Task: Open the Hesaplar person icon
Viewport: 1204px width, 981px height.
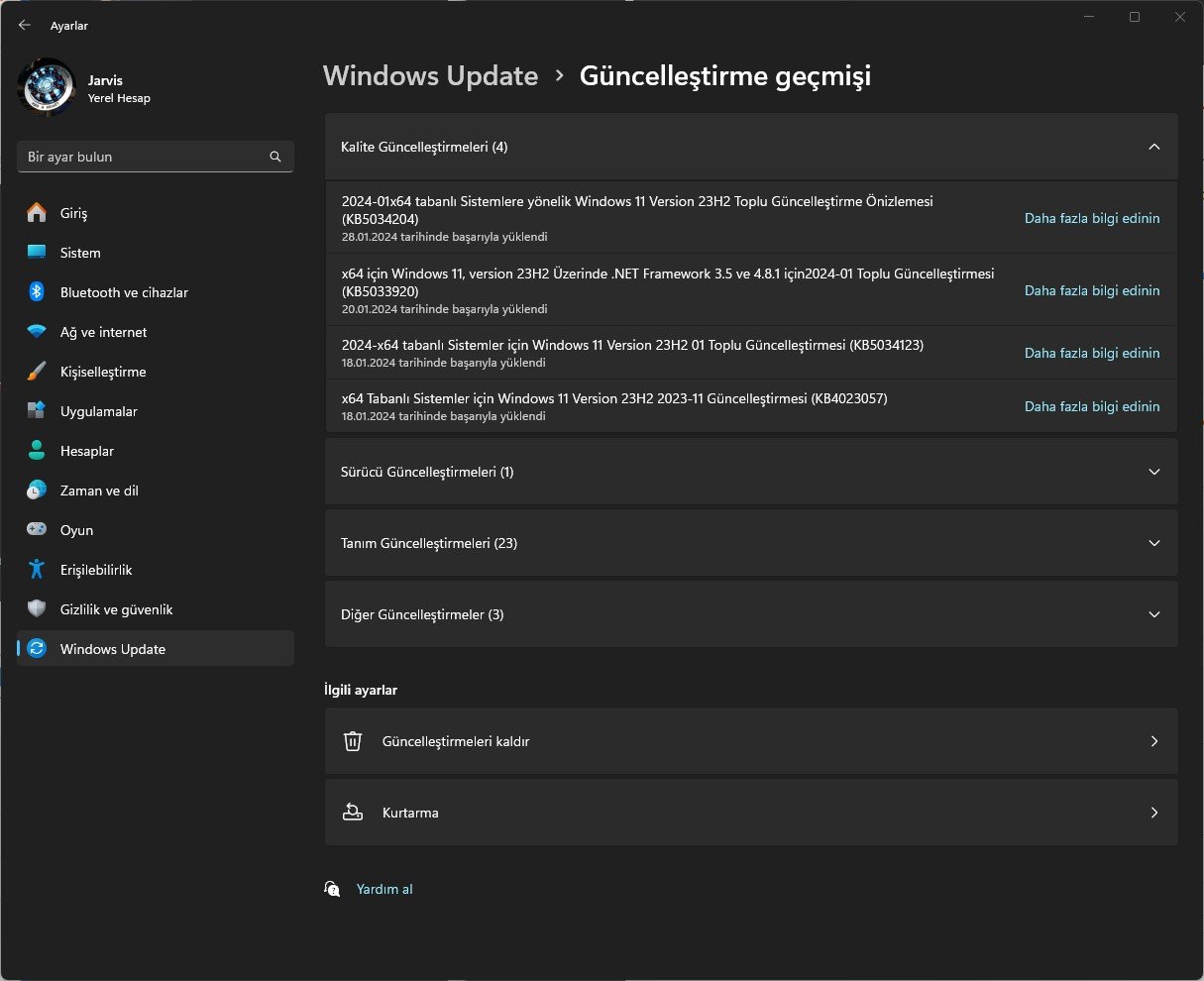Action: [x=37, y=451]
